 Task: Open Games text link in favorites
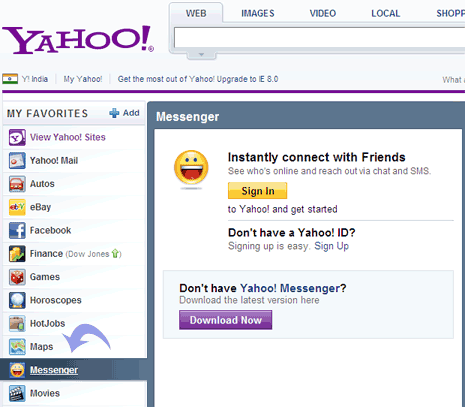[45, 277]
